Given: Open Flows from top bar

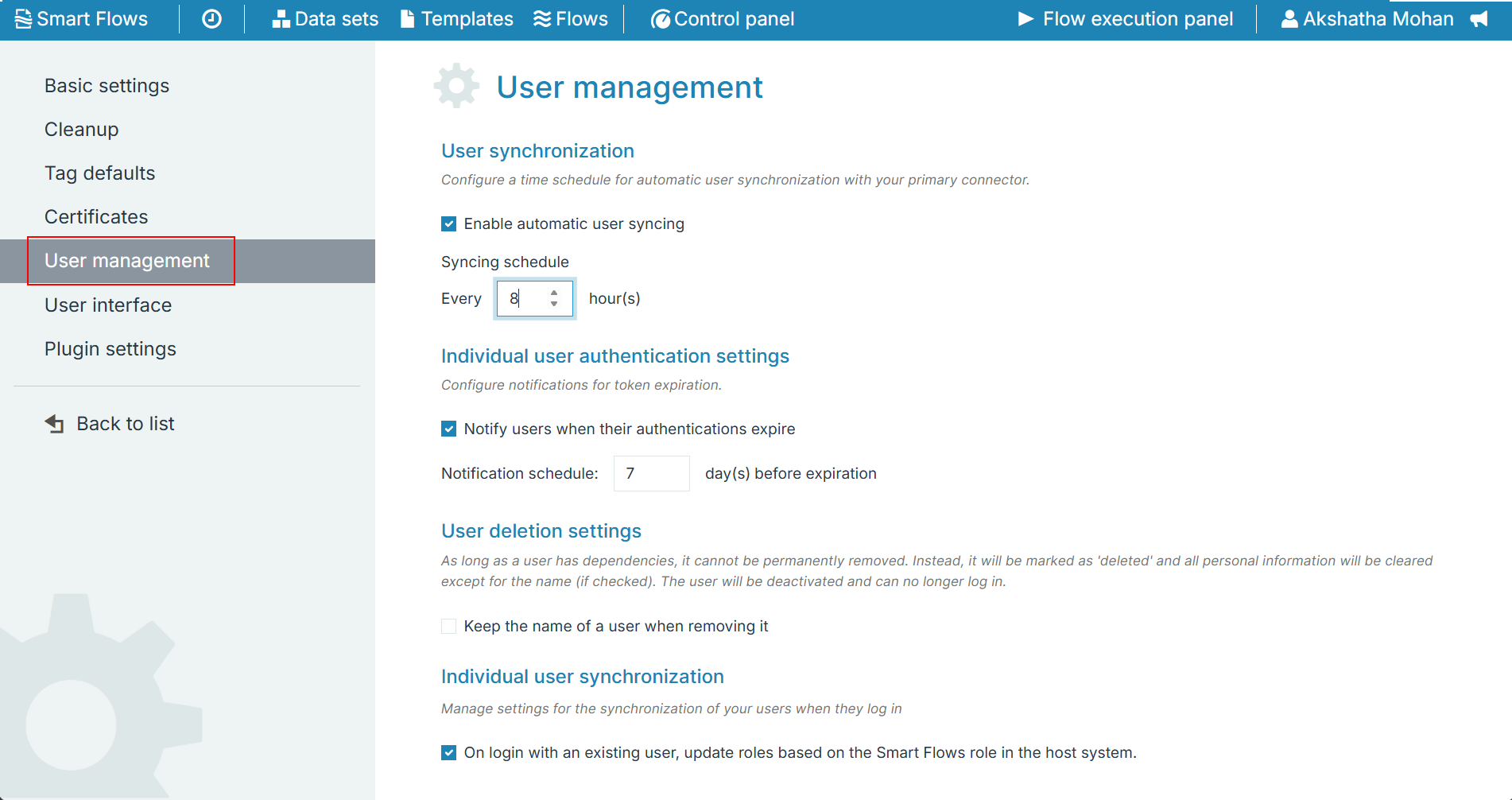Looking at the screenshot, I should (x=571, y=19).
